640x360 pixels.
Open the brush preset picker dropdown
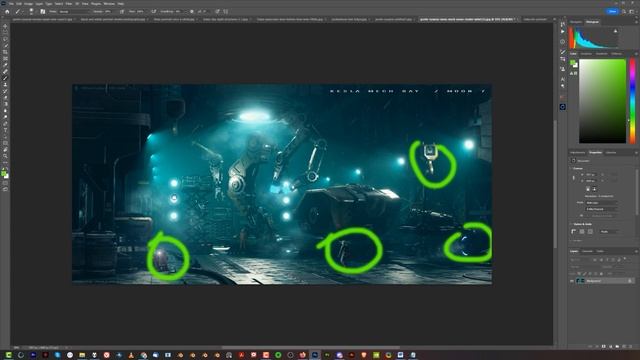point(31,11)
